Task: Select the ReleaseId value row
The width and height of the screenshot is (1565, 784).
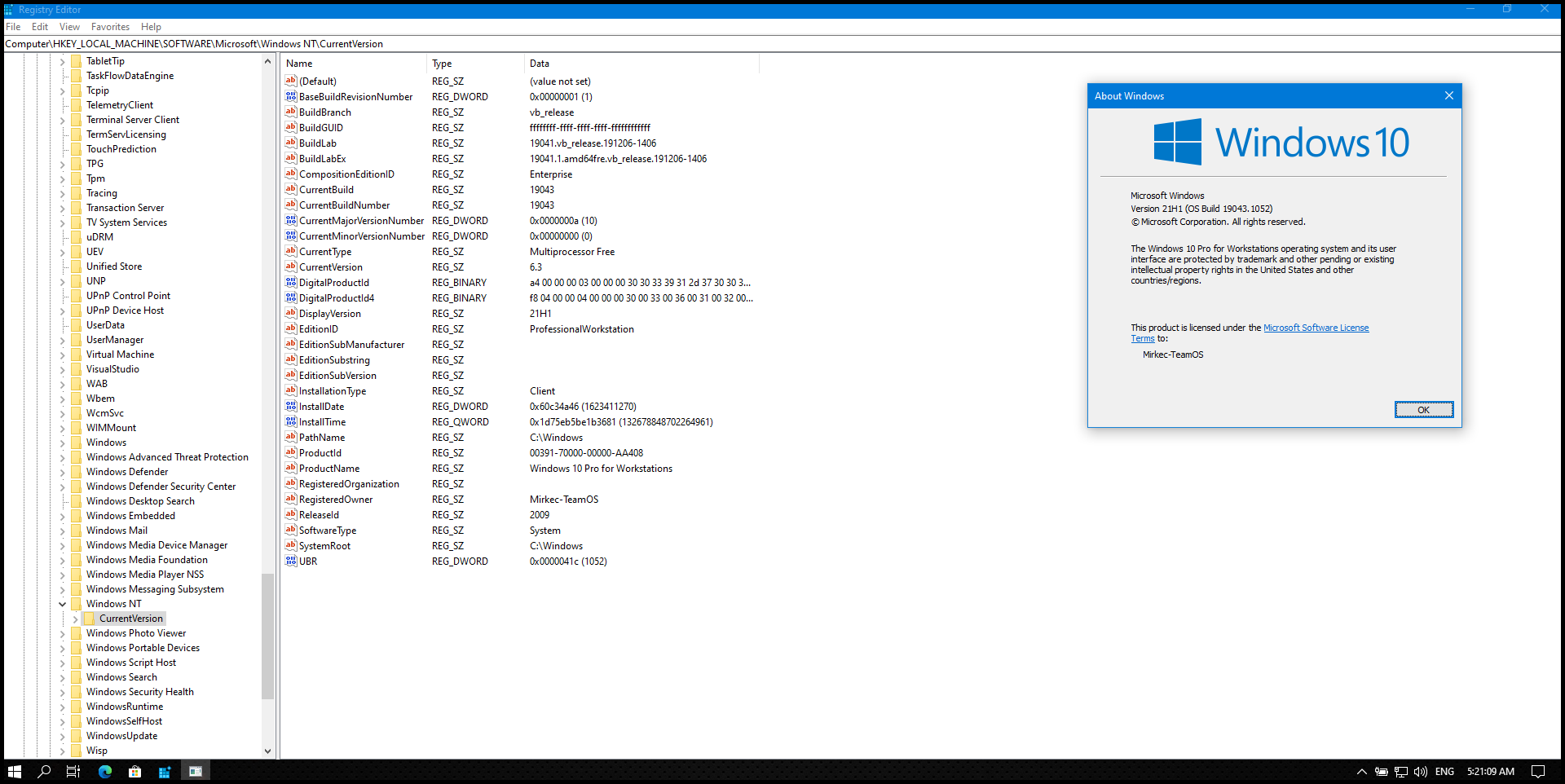Action: (x=520, y=514)
